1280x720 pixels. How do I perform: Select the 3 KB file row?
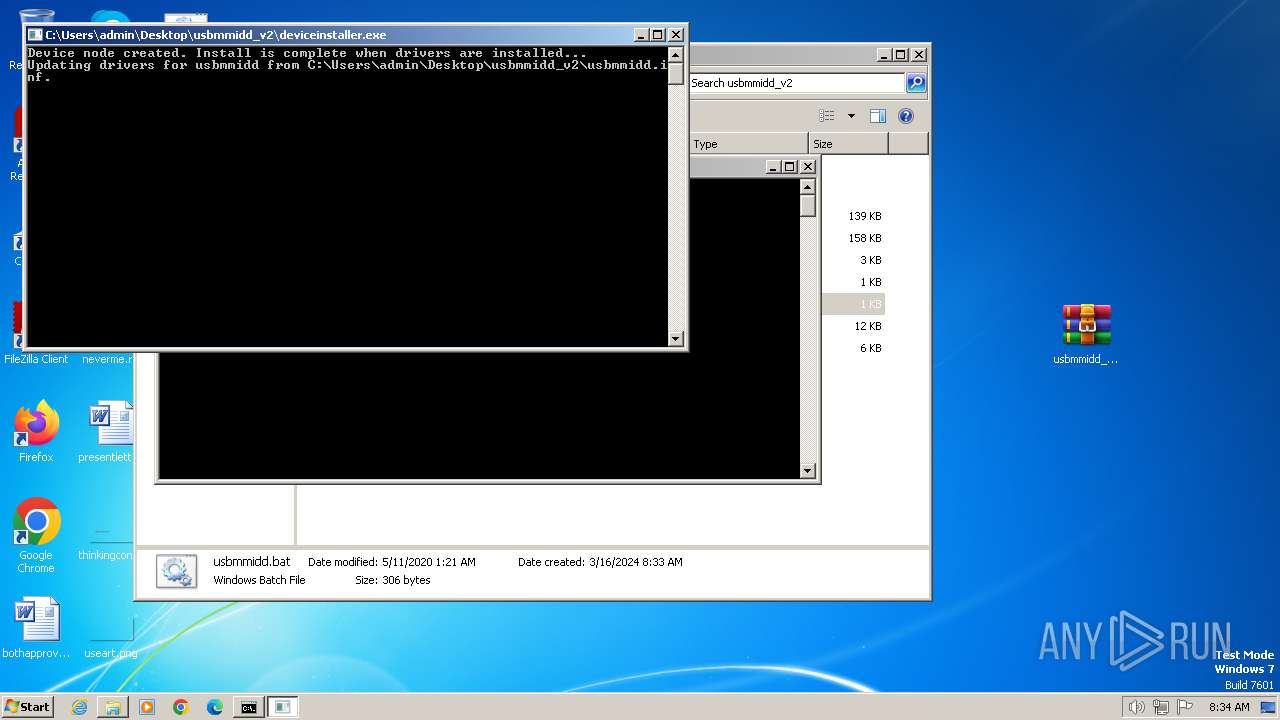870,260
